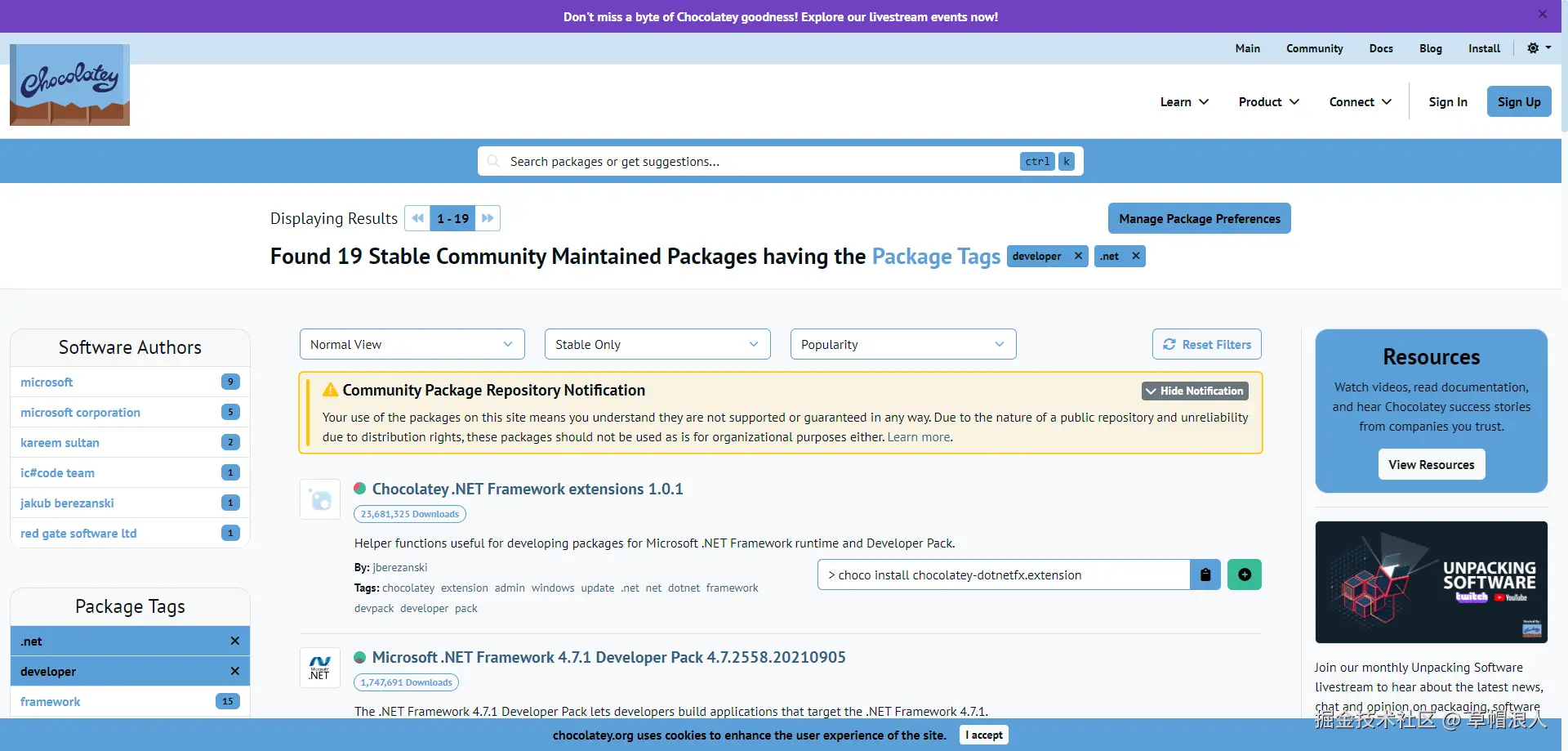Expand the Learn menu
1568x751 pixels.
click(1184, 101)
